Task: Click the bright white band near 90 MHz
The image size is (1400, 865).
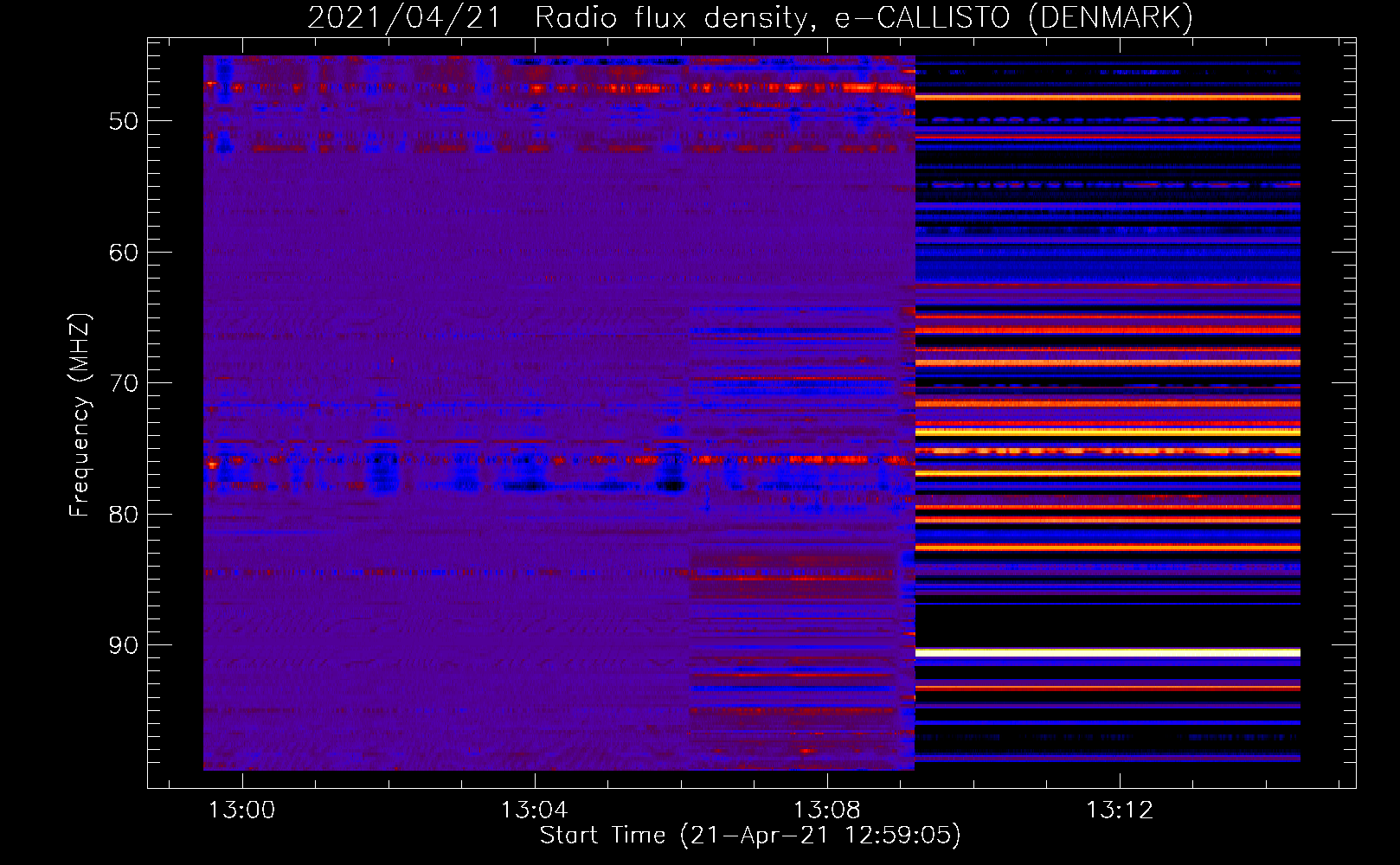Action: 1108,652
